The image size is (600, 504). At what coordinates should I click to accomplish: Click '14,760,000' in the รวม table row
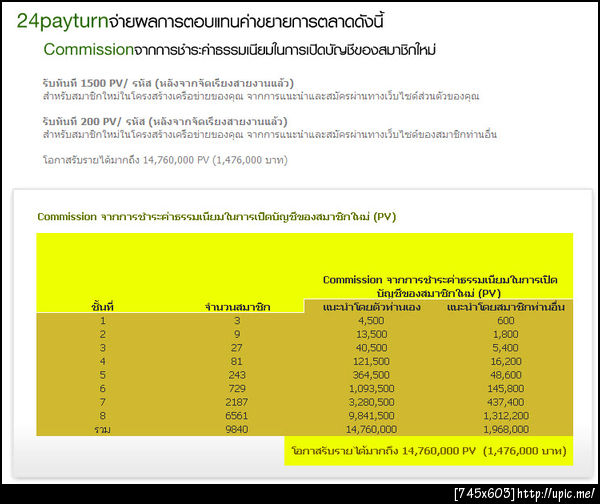[371, 429]
